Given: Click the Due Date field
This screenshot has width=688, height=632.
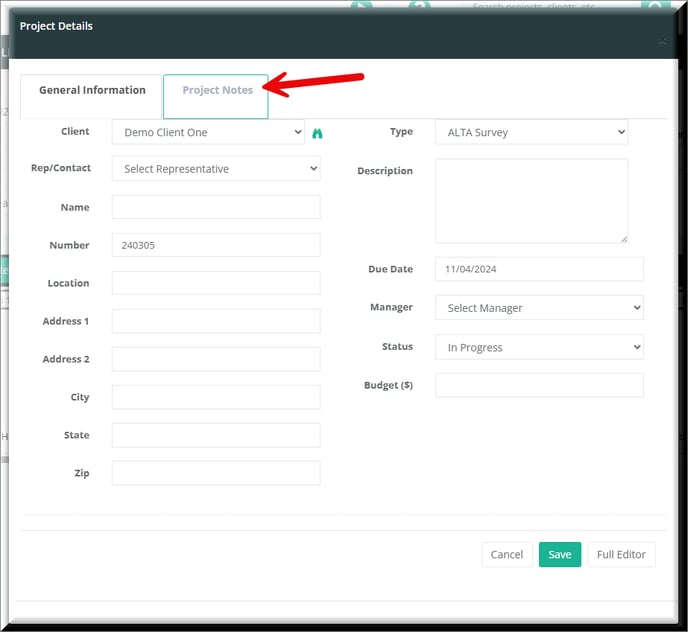Looking at the screenshot, I should (539, 269).
